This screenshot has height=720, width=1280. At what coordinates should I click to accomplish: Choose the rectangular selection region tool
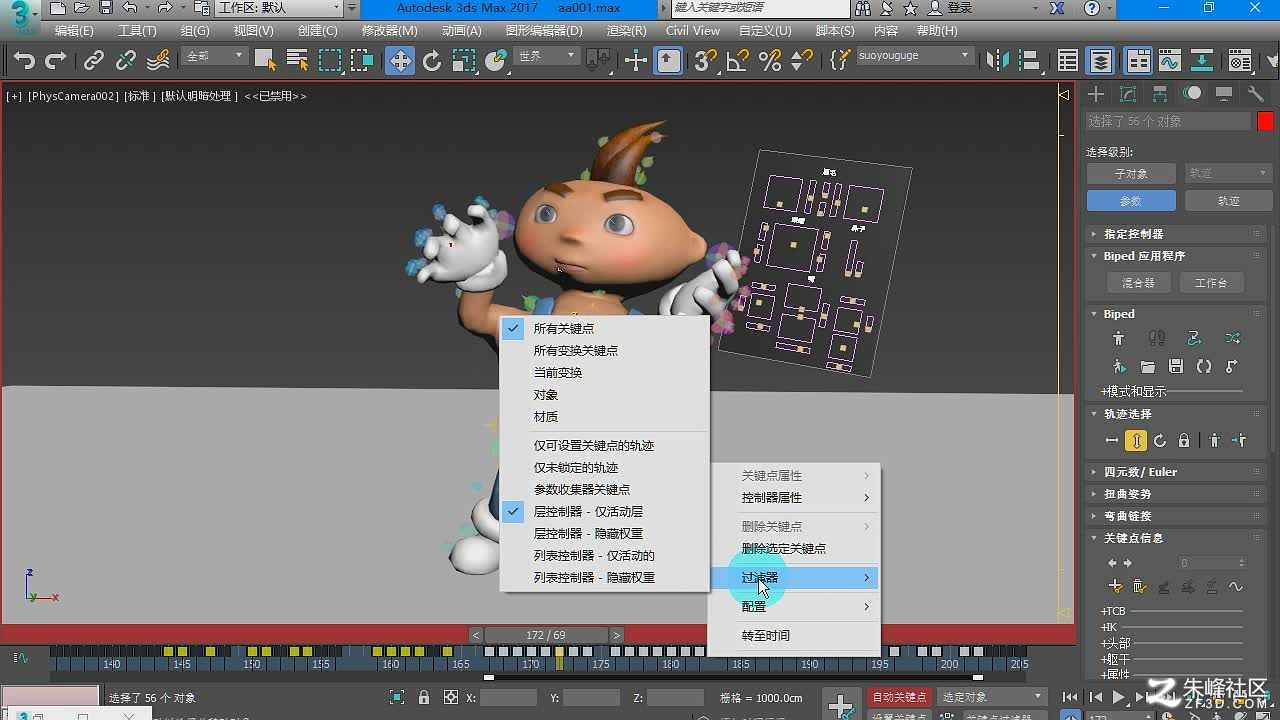point(330,61)
